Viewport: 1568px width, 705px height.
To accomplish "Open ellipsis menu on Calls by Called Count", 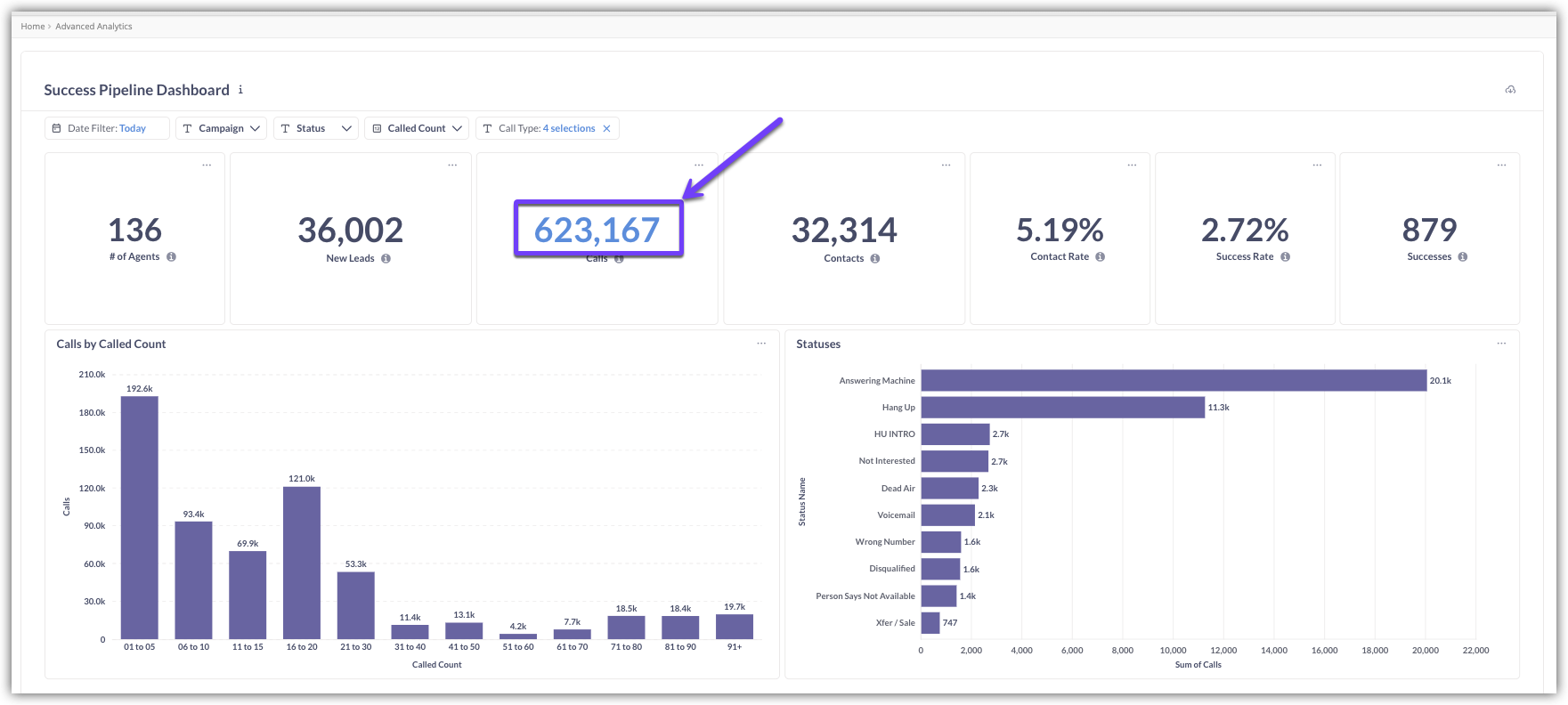I will (761, 344).
